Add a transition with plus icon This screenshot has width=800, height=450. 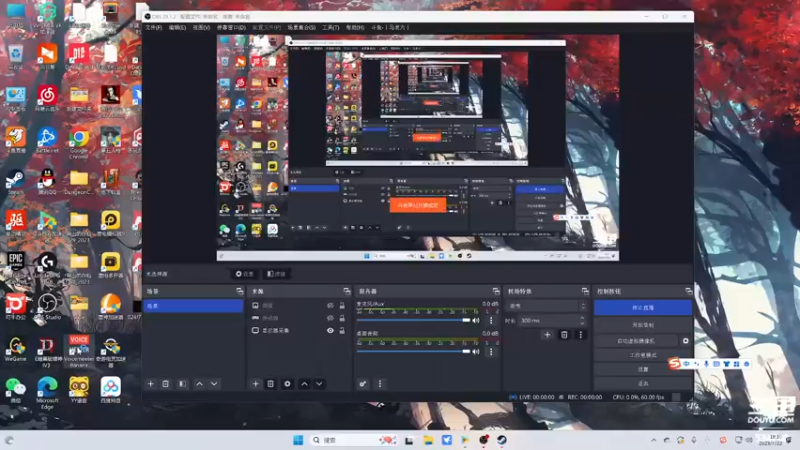(547, 335)
